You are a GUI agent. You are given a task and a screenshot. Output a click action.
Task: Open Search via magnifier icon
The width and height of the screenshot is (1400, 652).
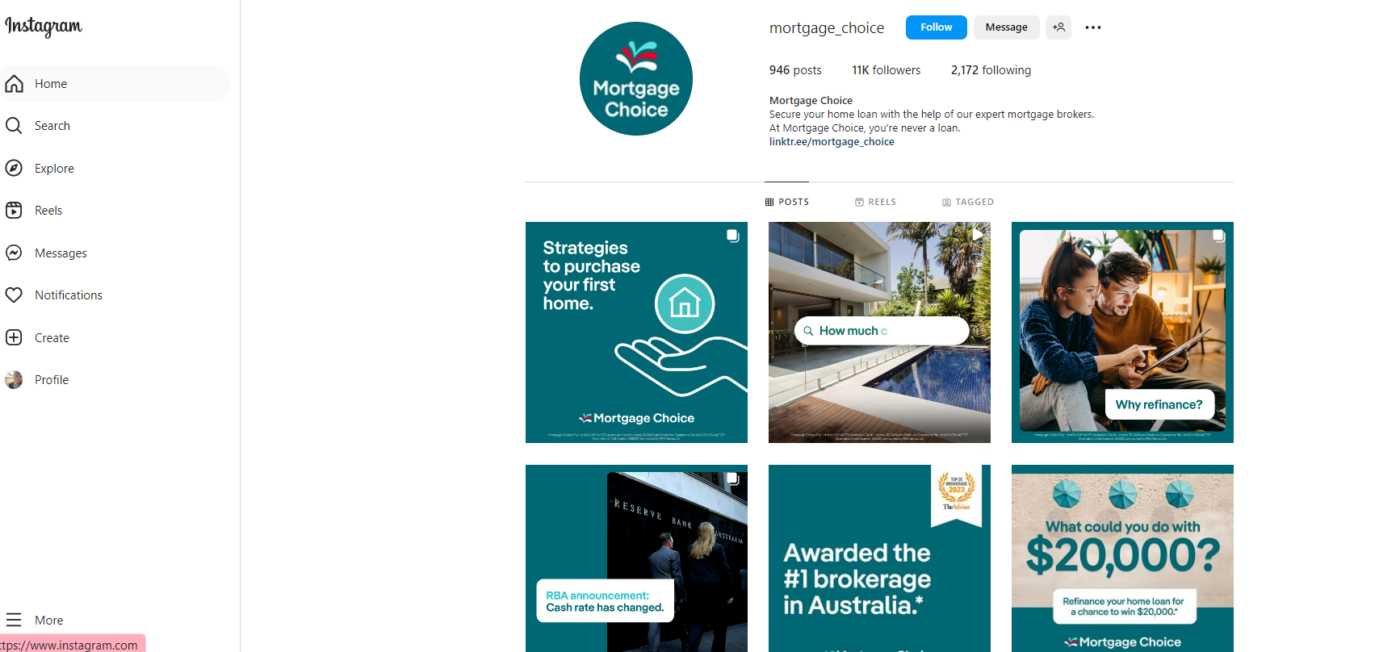tap(14, 126)
